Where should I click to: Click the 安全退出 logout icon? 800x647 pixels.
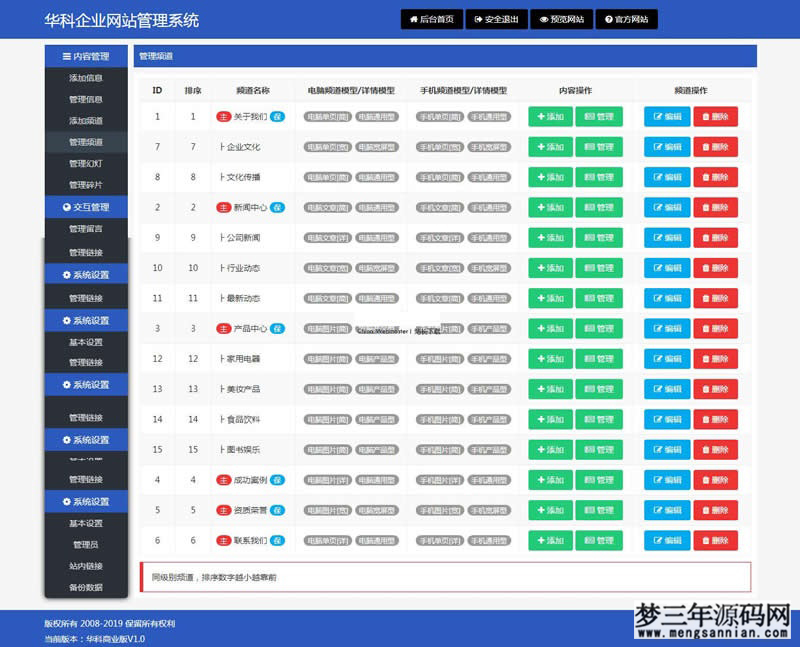click(478, 17)
